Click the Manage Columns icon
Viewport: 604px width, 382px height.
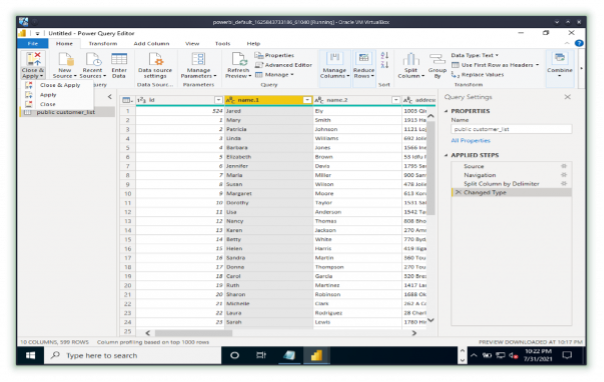334,60
